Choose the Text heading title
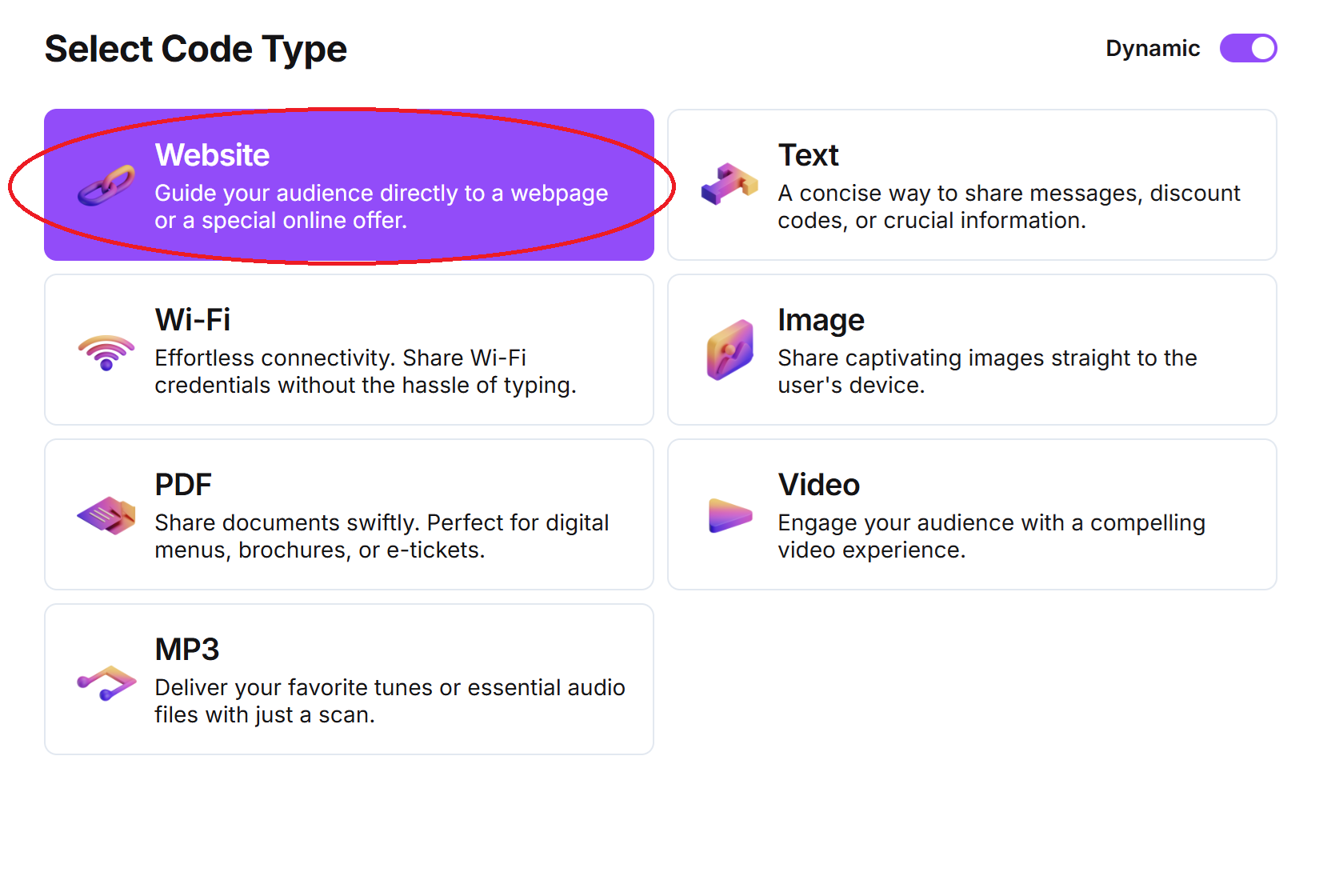This screenshot has width=1319, height=896. click(808, 155)
